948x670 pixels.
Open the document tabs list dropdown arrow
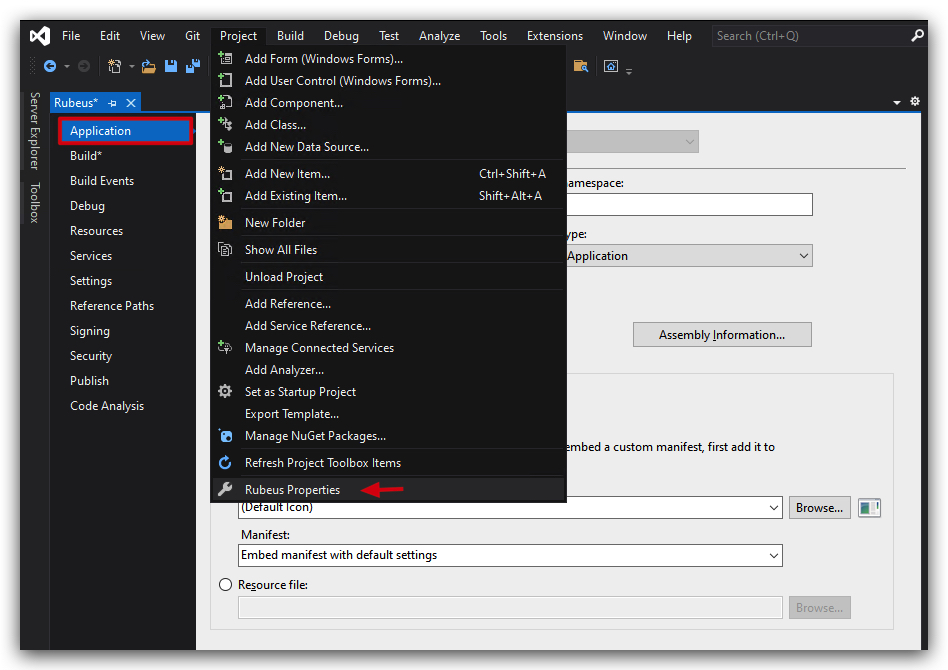(x=897, y=103)
